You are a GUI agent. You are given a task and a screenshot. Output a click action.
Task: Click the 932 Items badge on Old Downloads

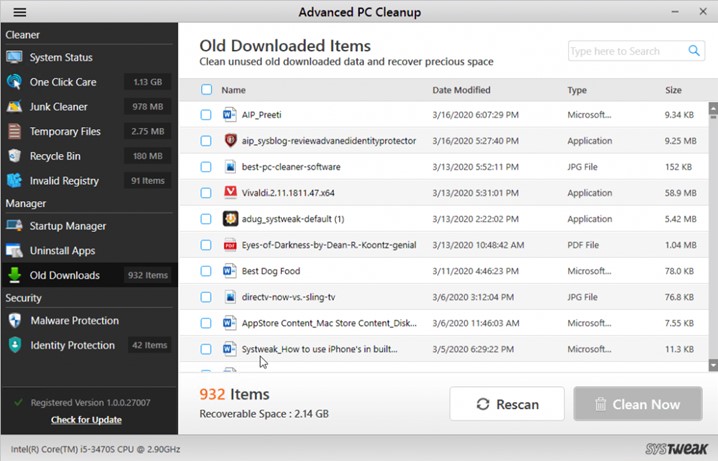click(x=147, y=275)
